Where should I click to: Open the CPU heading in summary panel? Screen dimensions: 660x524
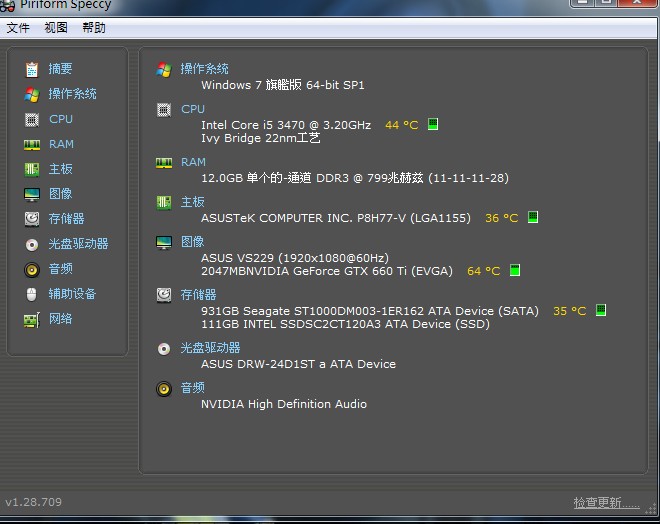[193, 109]
